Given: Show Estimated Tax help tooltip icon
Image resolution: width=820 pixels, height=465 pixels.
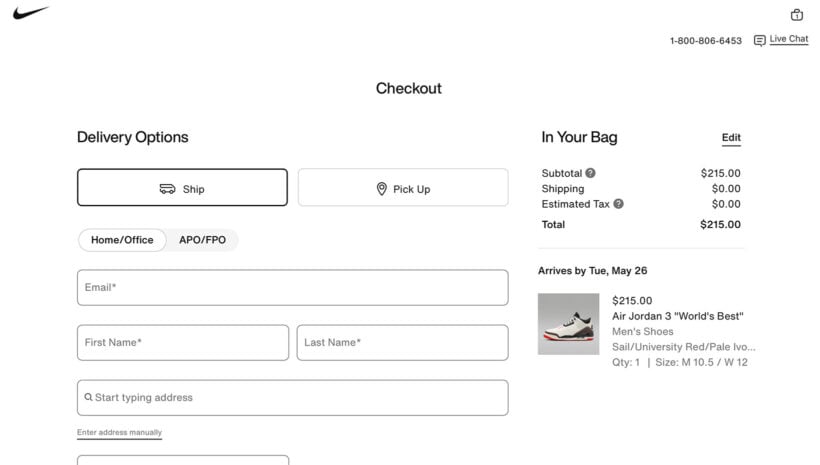Looking at the screenshot, I should pyautogui.click(x=618, y=204).
